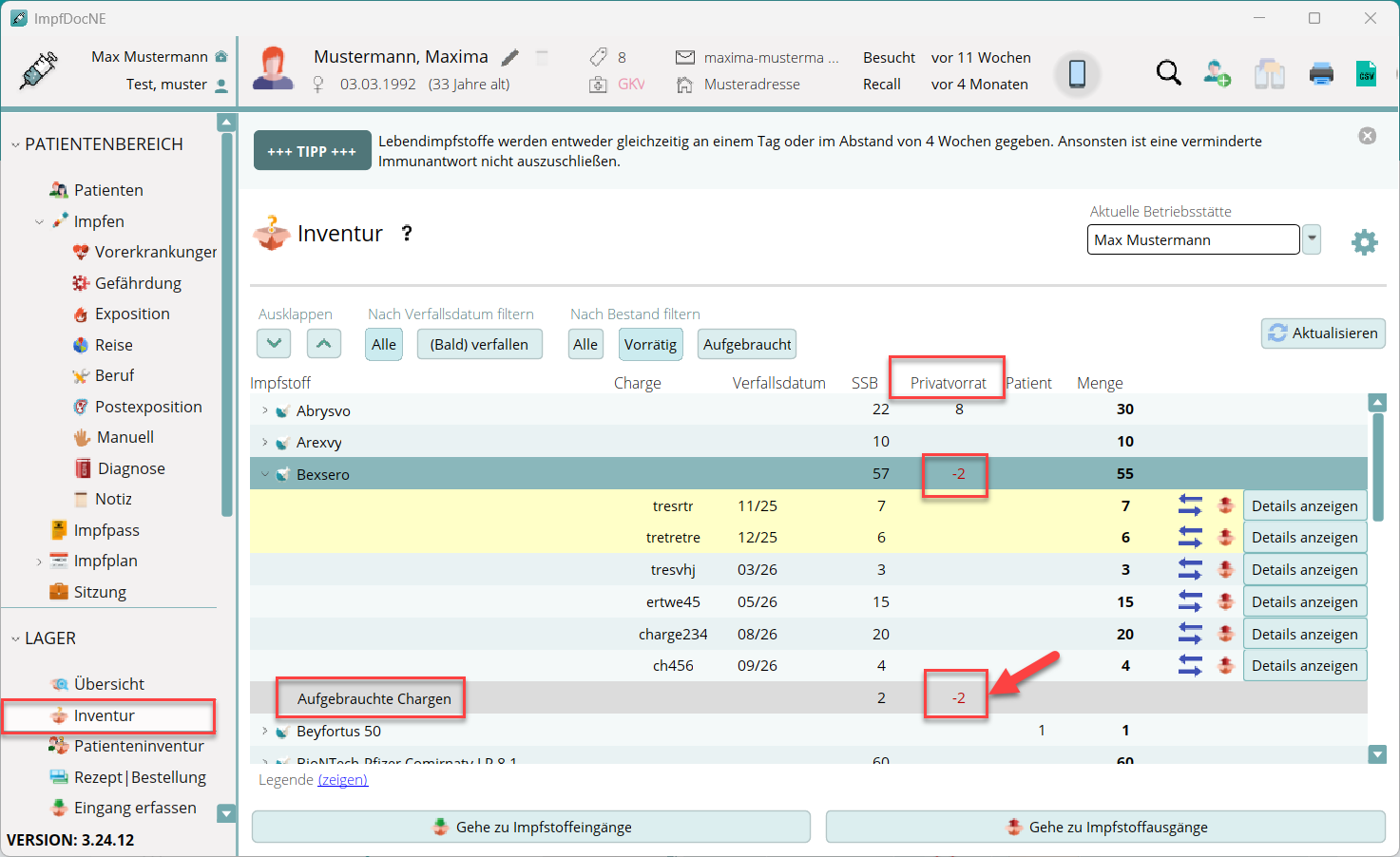This screenshot has width=1400, height=857.
Task: Expand the Abrysvo vaccine row
Action: (x=265, y=410)
